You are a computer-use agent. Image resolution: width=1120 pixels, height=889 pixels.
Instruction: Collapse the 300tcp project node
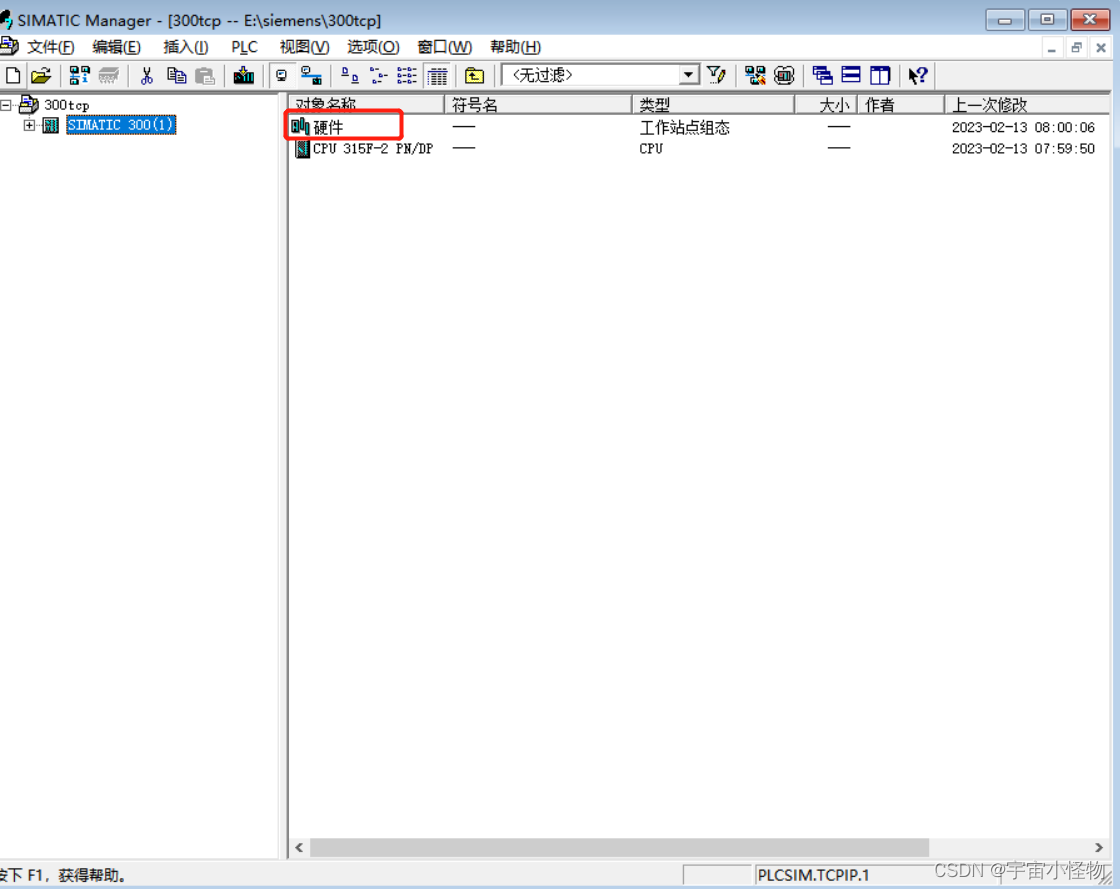6,105
